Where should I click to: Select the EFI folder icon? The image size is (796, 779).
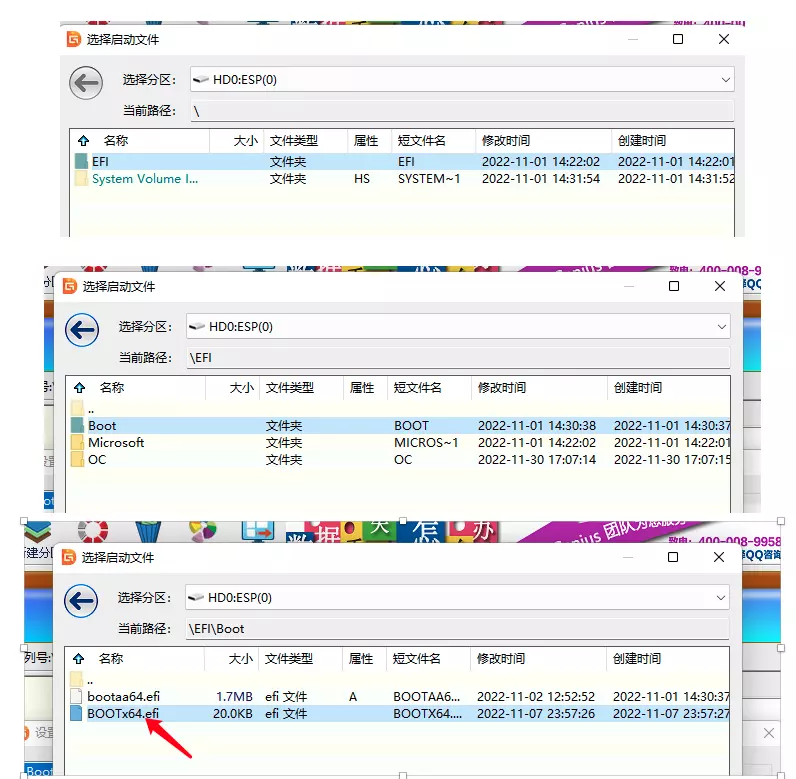coord(81,161)
